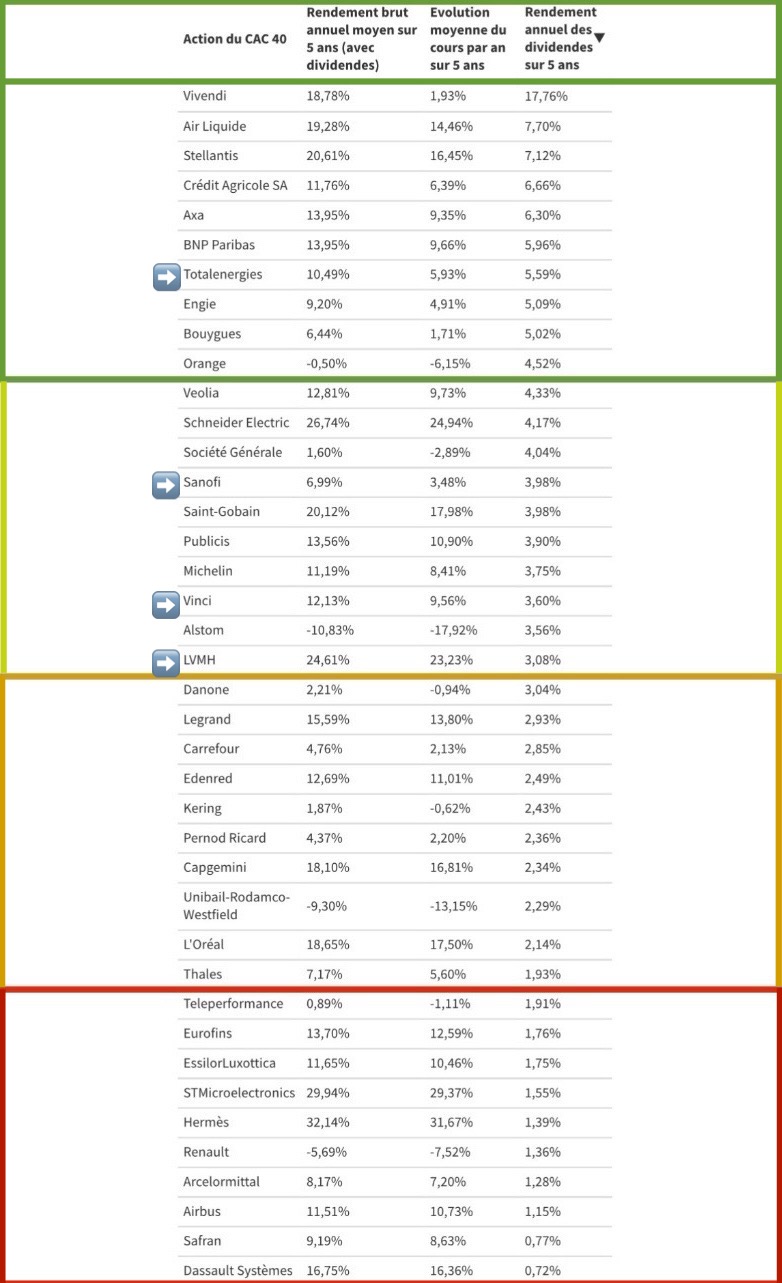782x1283 pixels.
Task: Click the arrow icon next to Sanofi
Action: tap(166, 485)
